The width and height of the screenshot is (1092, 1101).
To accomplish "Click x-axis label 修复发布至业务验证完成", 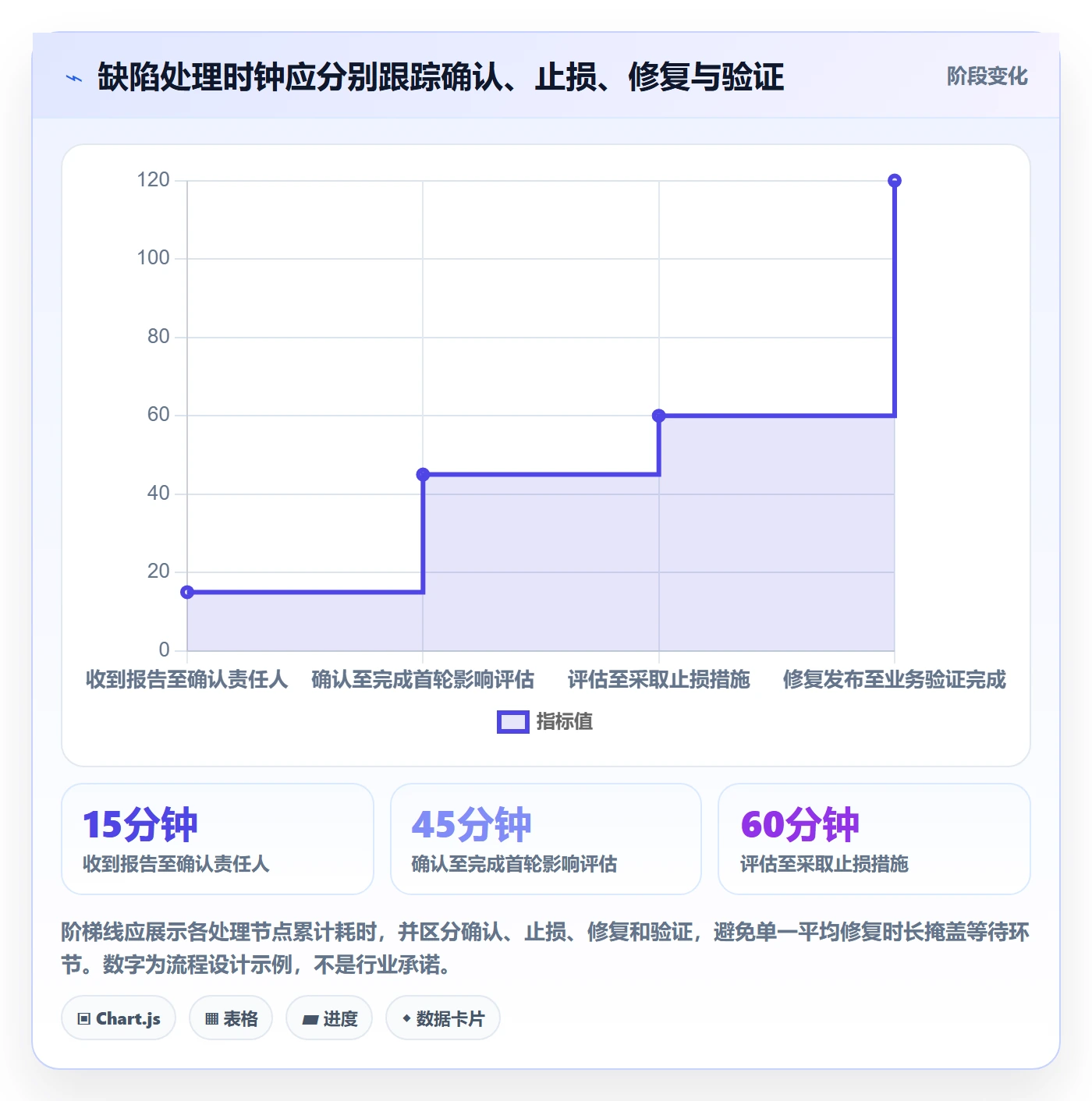I will [895, 679].
